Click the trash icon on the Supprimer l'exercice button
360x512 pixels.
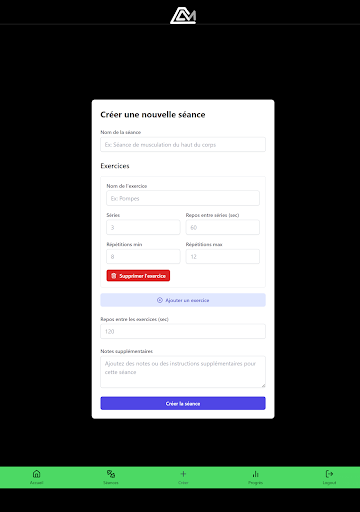pyautogui.click(x=114, y=276)
